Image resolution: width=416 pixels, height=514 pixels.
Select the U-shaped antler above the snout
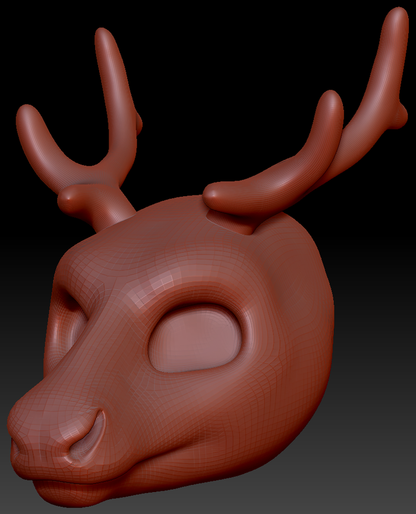(79, 130)
